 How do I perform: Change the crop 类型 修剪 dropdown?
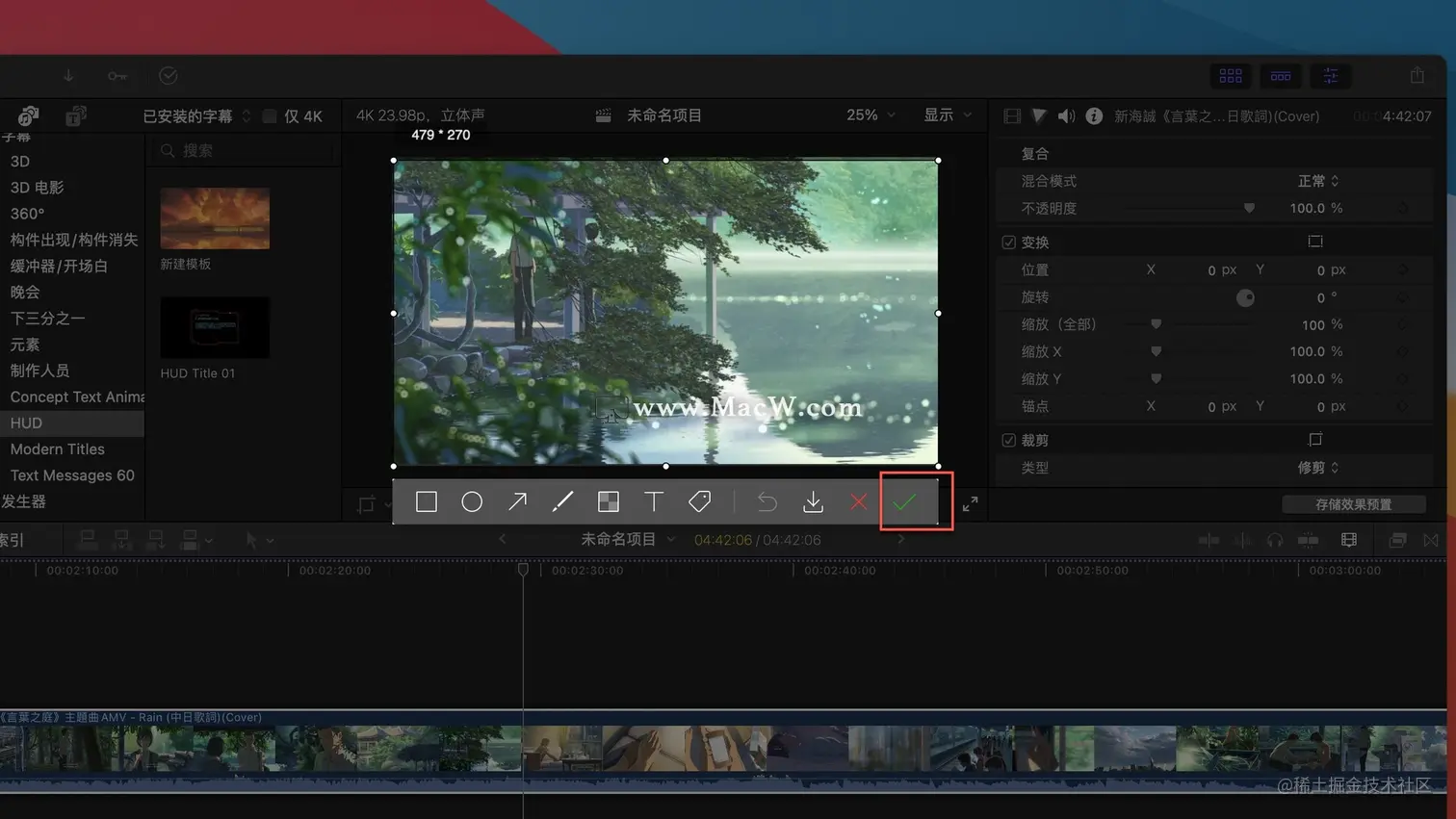coord(1318,468)
